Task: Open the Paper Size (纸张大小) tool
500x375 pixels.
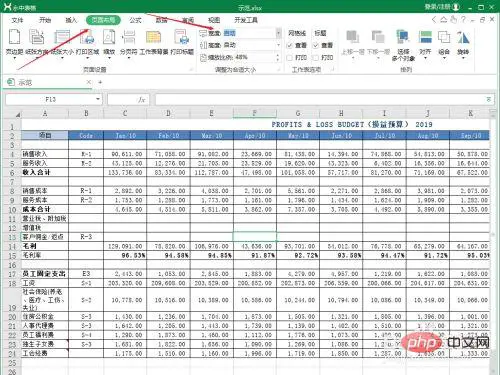Action: [x=62, y=43]
